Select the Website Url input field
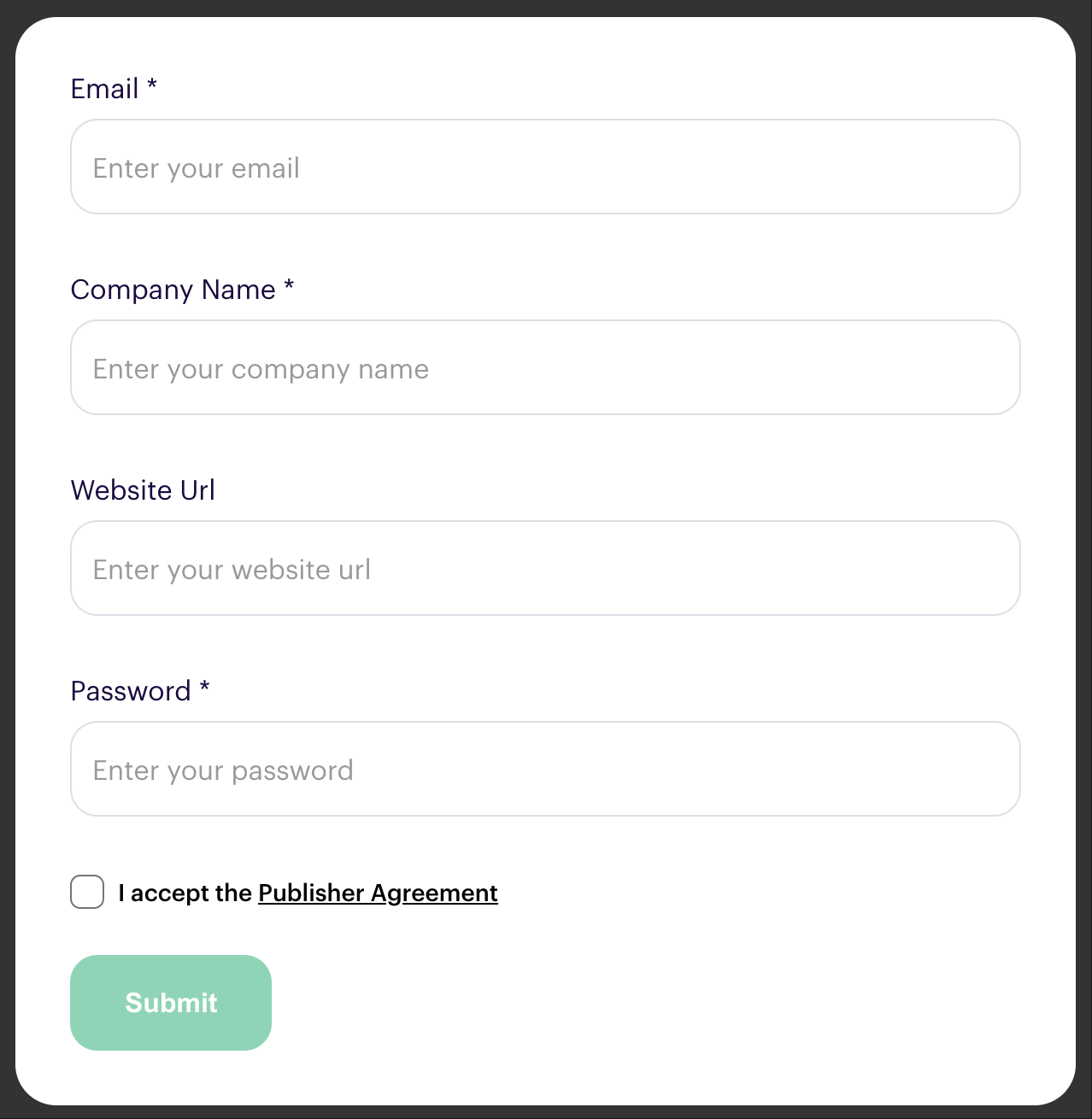 [545, 568]
